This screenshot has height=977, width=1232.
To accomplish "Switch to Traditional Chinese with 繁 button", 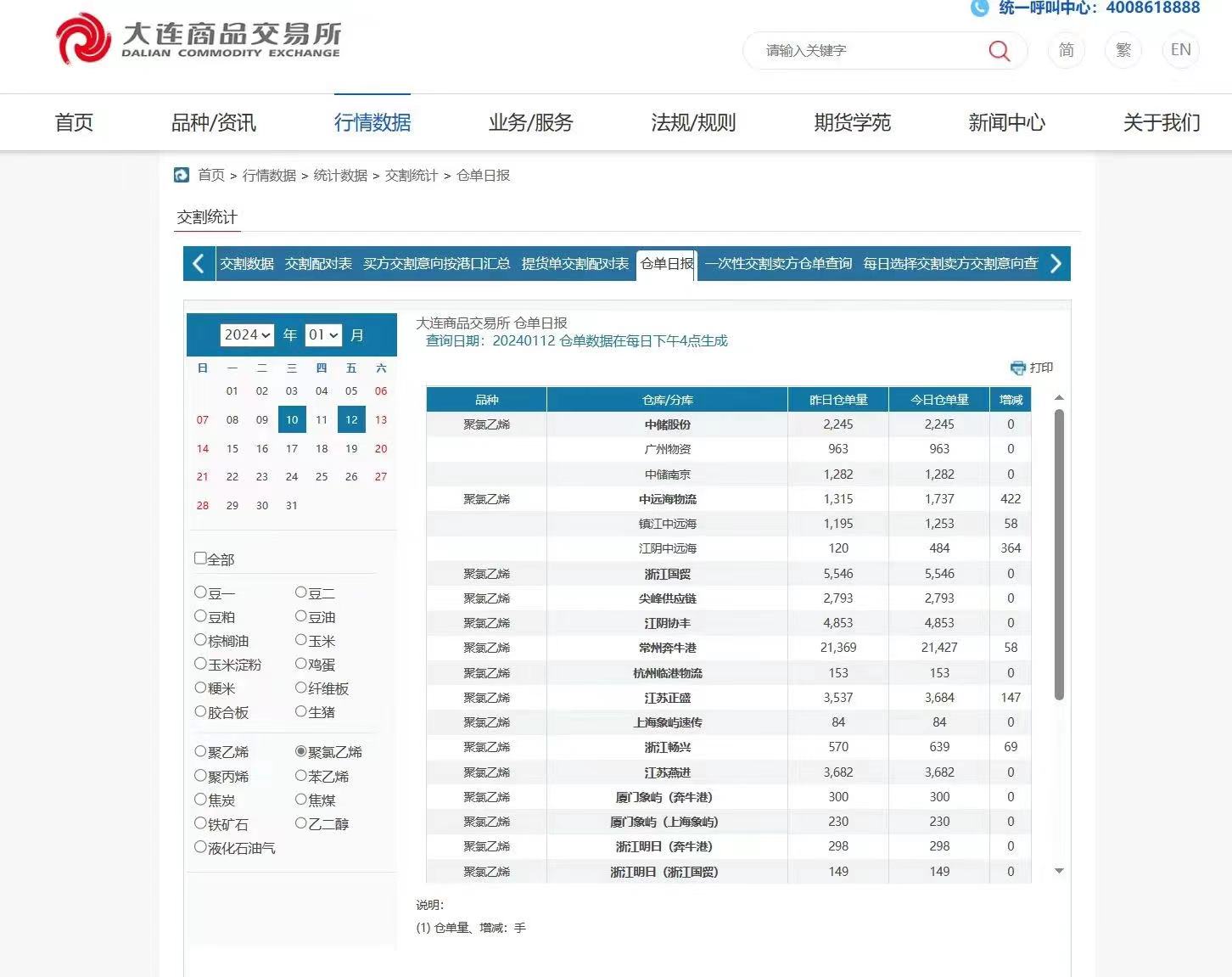I will (x=1123, y=50).
